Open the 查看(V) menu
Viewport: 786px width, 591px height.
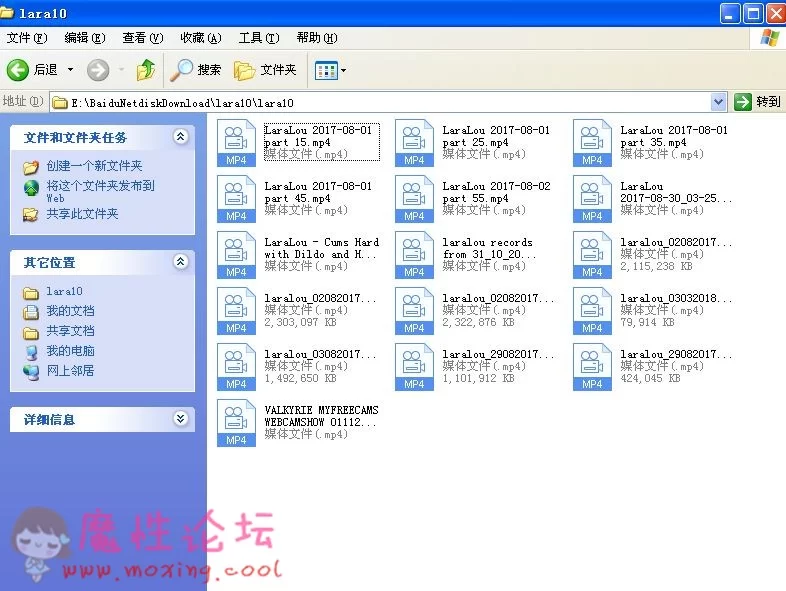click(143, 38)
